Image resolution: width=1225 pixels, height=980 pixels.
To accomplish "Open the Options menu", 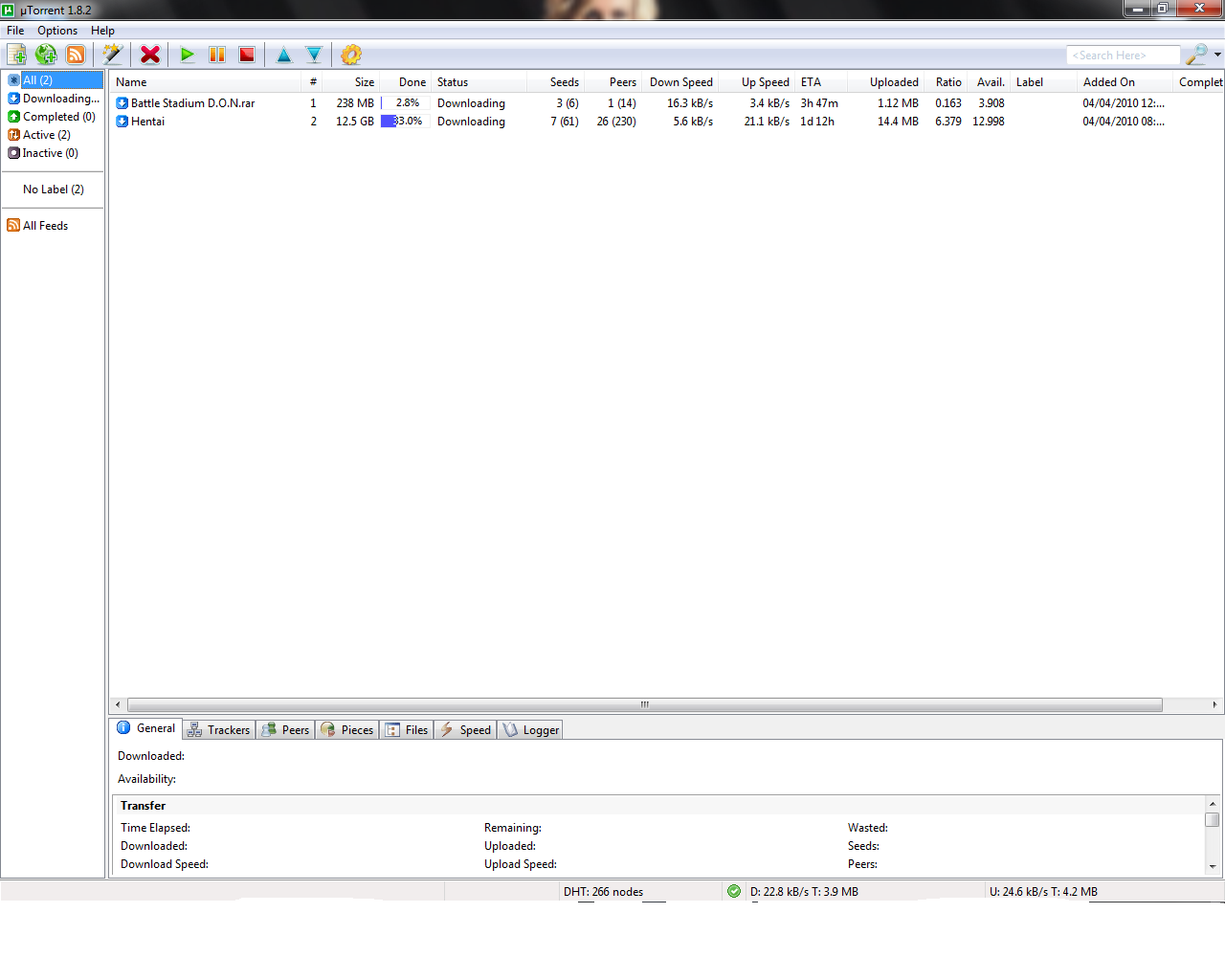I will [x=57, y=31].
